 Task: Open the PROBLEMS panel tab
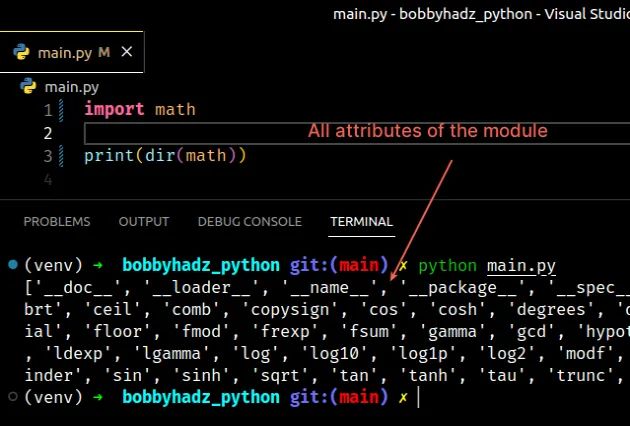point(57,221)
